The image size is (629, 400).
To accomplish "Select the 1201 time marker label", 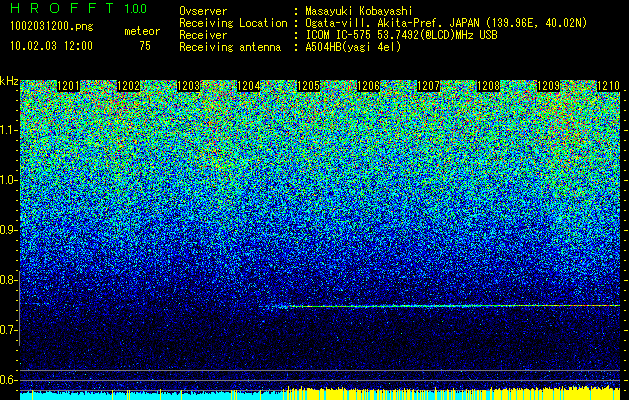I will coord(68,86).
